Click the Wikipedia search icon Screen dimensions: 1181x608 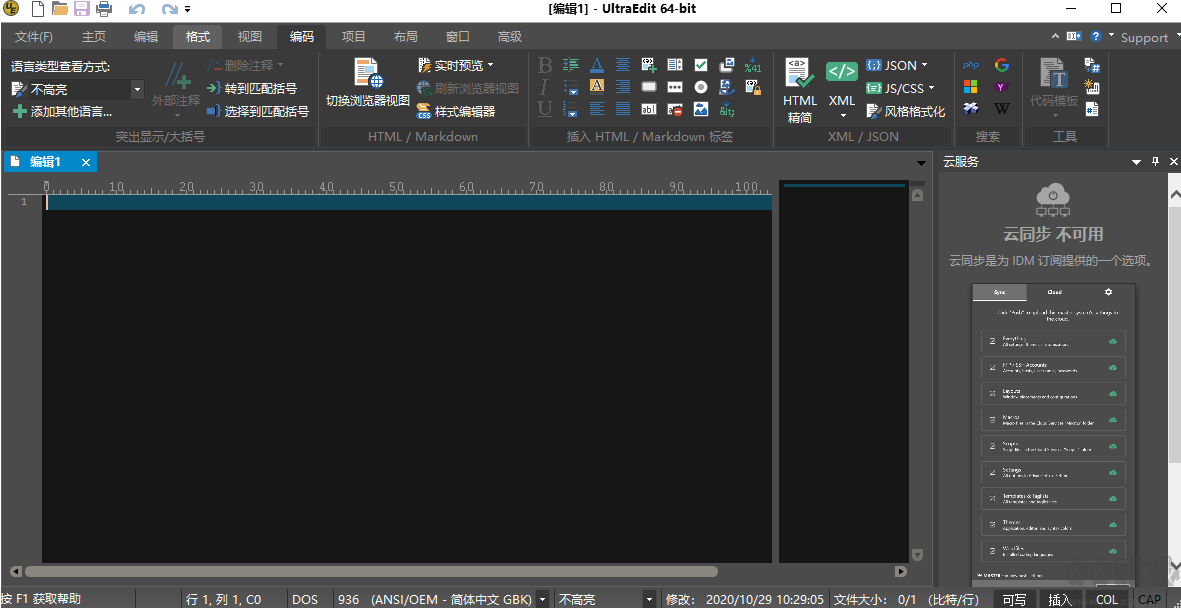click(x=1003, y=108)
